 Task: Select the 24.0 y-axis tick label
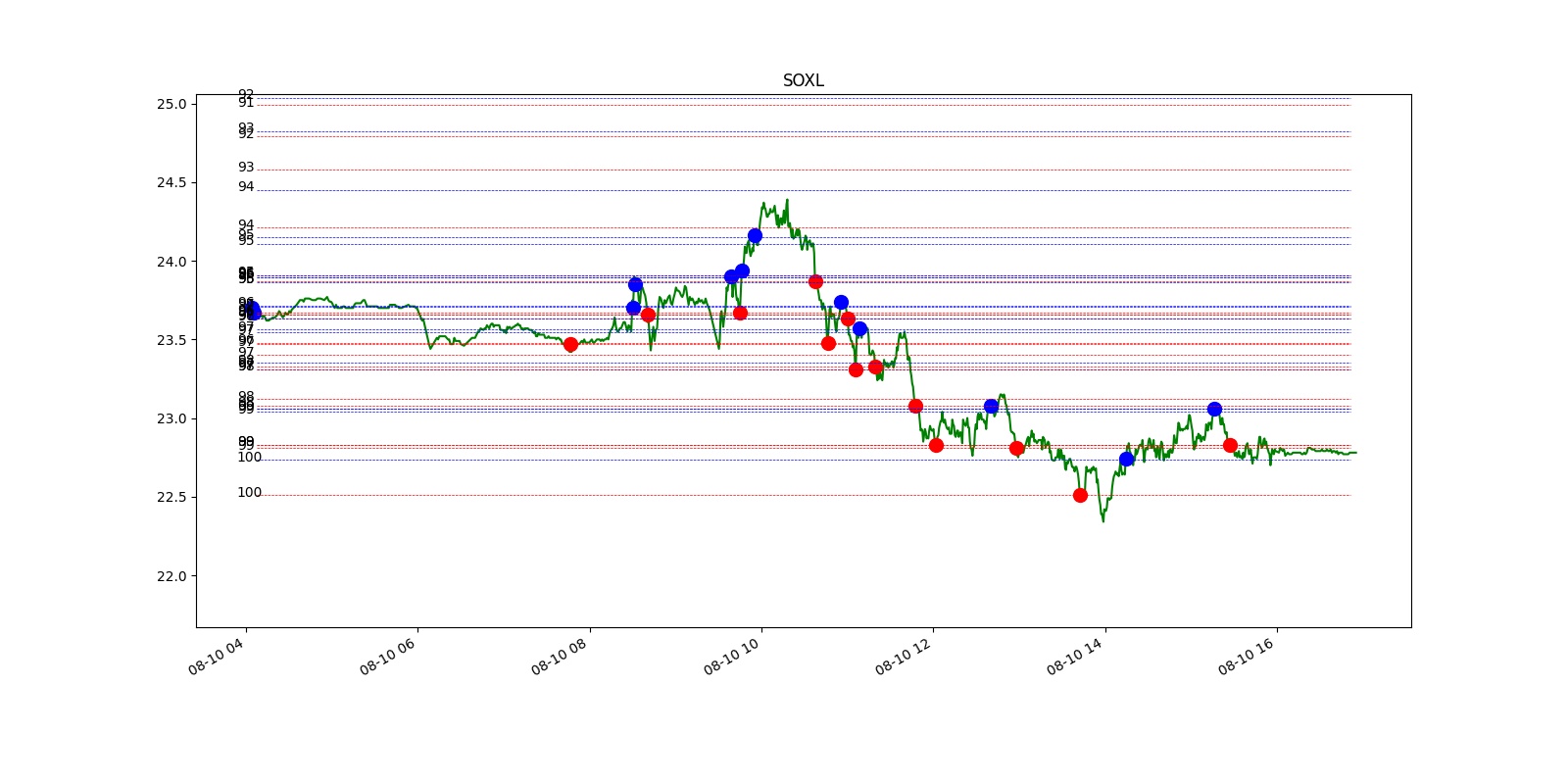(x=171, y=262)
